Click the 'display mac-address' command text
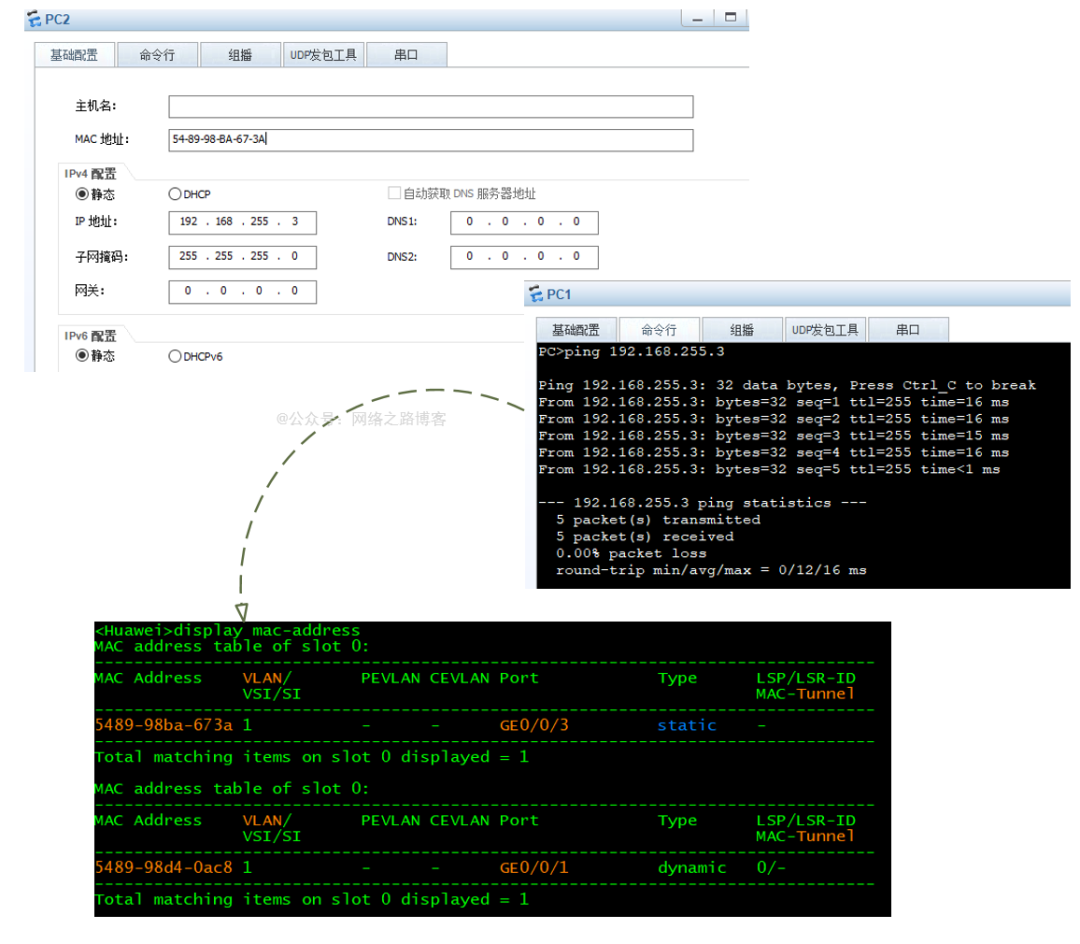The height and width of the screenshot is (944, 1080). (x=267, y=630)
